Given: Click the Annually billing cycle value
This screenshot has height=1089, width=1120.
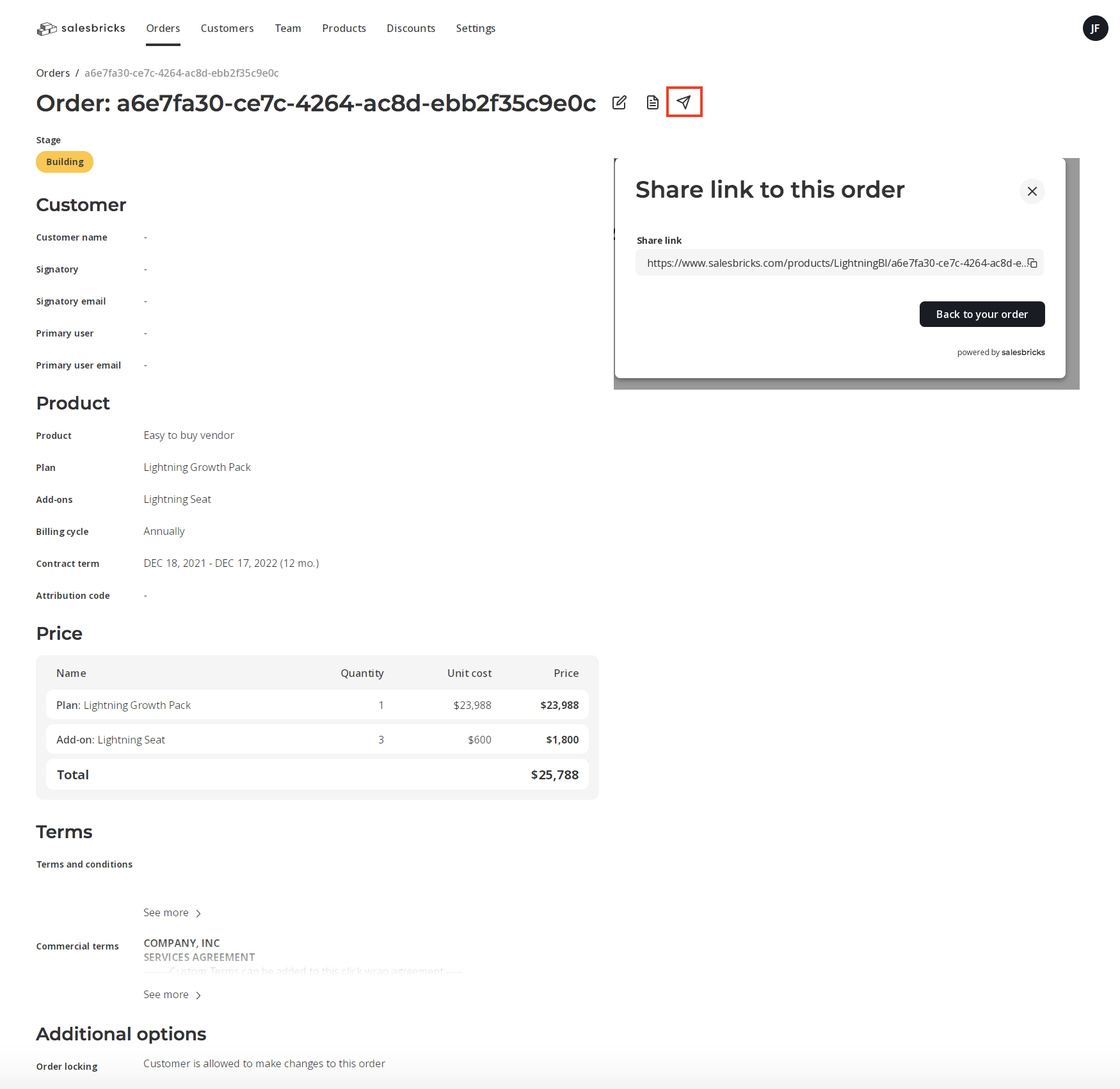Looking at the screenshot, I should (x=164, y=532).
